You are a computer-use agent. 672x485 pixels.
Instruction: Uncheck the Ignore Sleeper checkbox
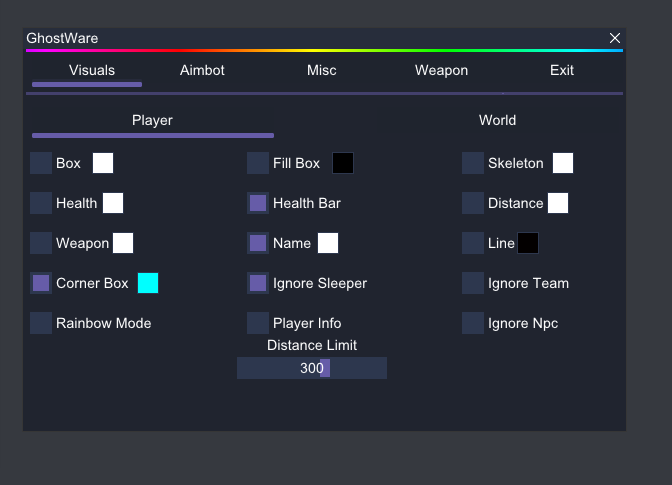tap(258, 283)
